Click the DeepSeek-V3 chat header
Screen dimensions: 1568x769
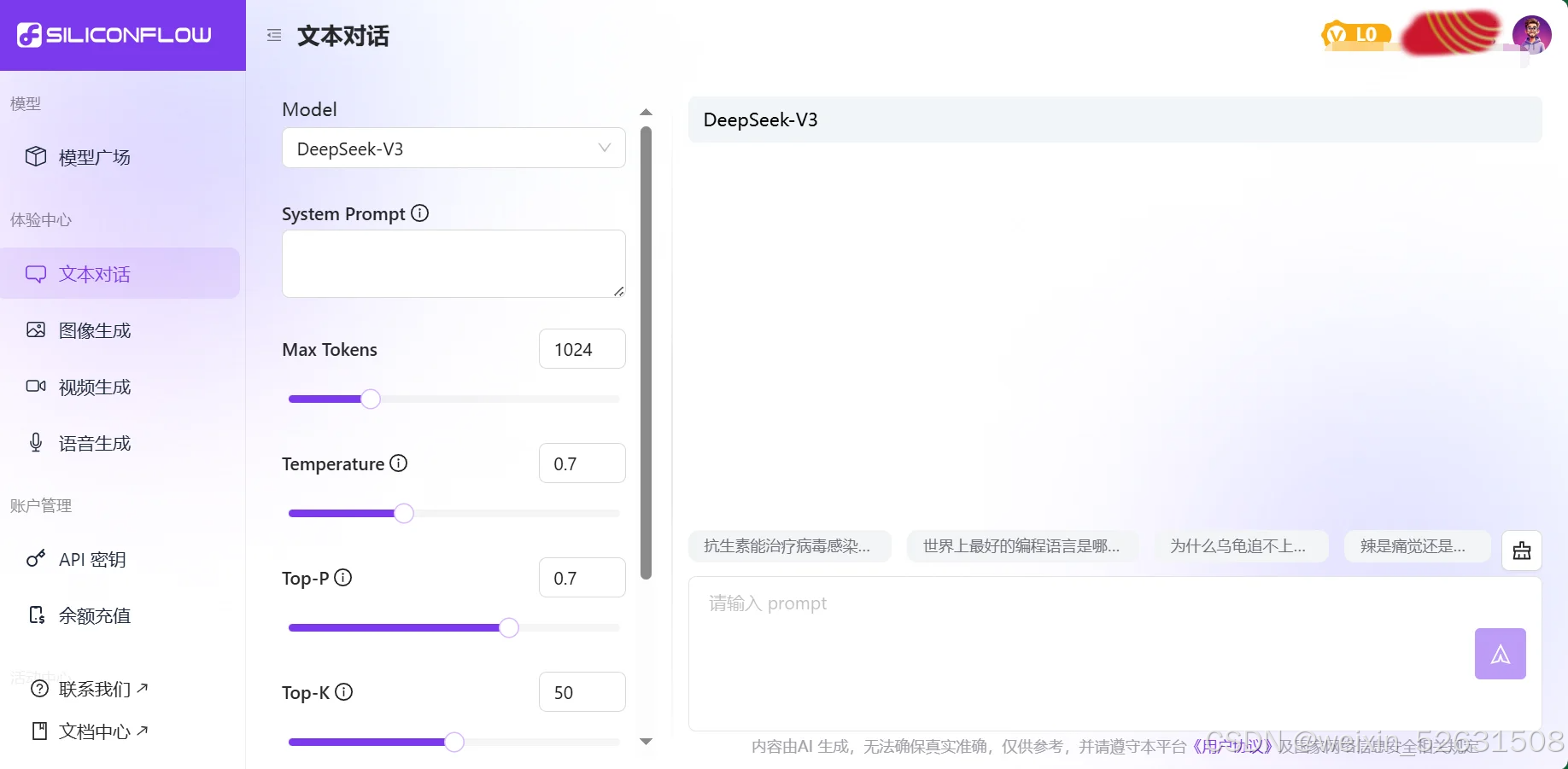point(1115,119)
